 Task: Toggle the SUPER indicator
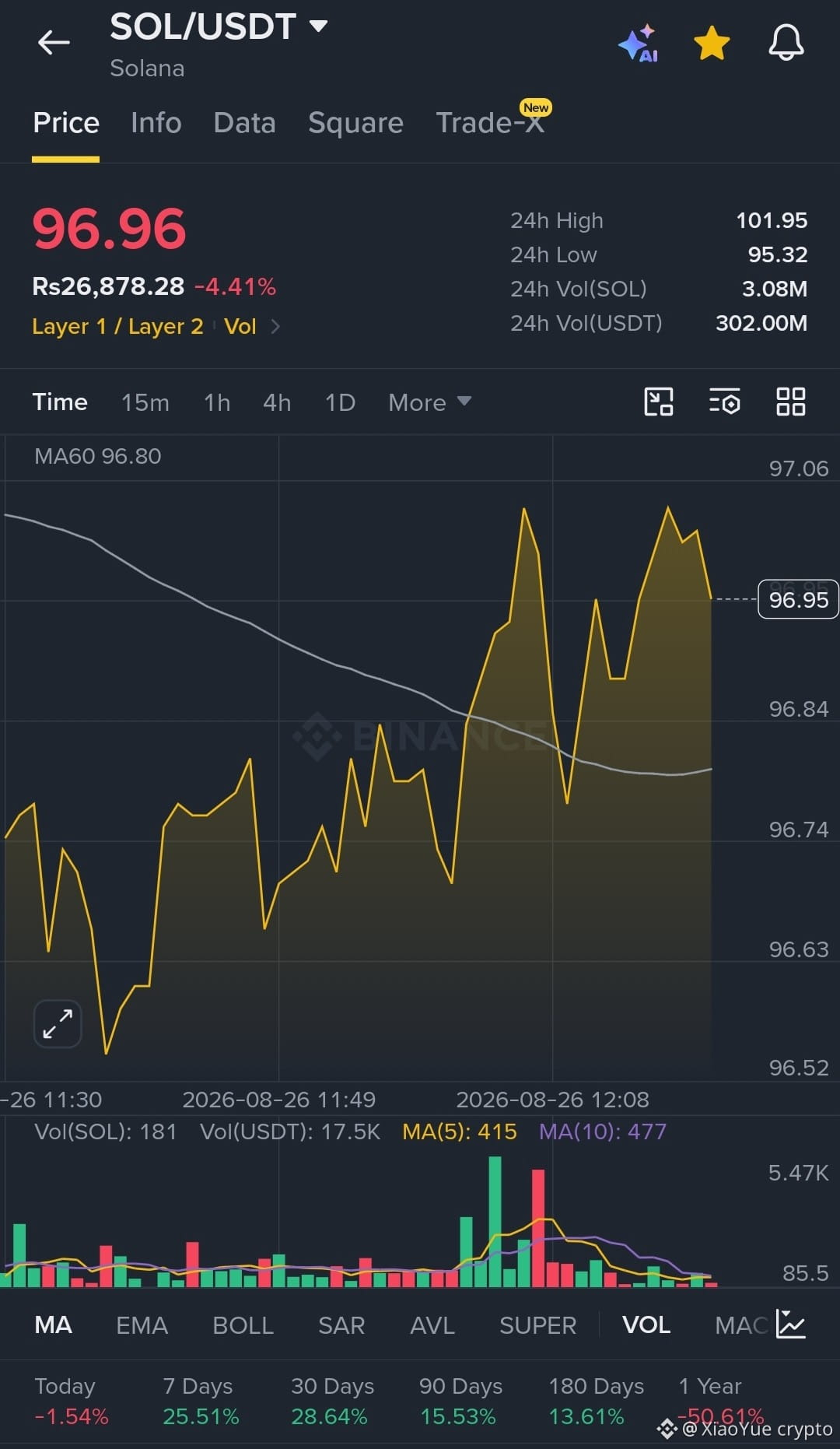(x=537, y=1324)
